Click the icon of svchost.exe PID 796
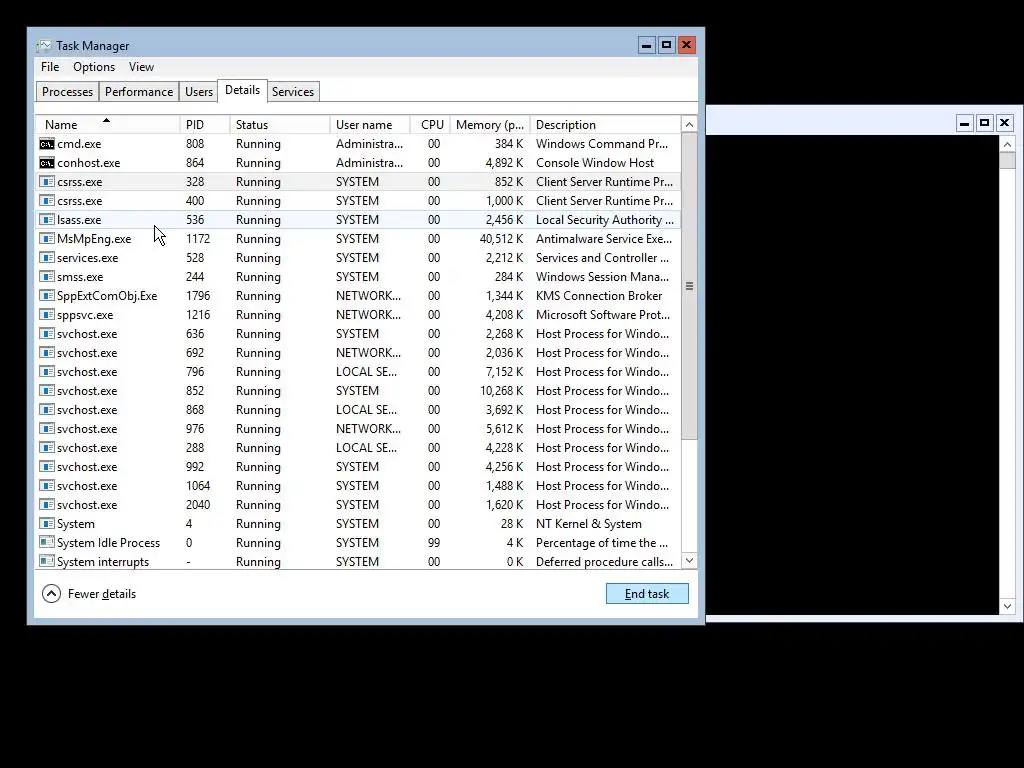 pos(46,371)
